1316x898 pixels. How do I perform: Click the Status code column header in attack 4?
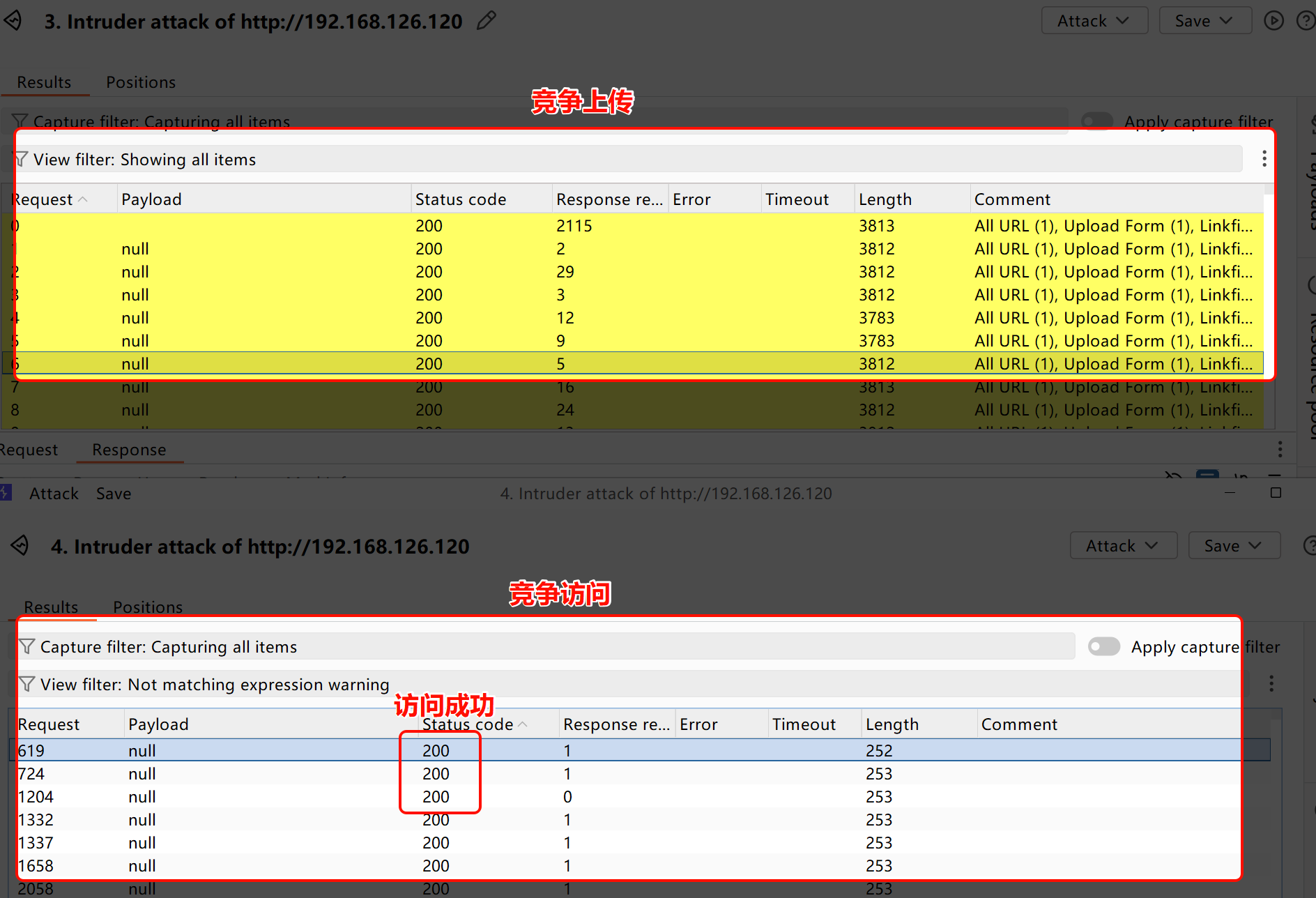click(x=468, y=724)
